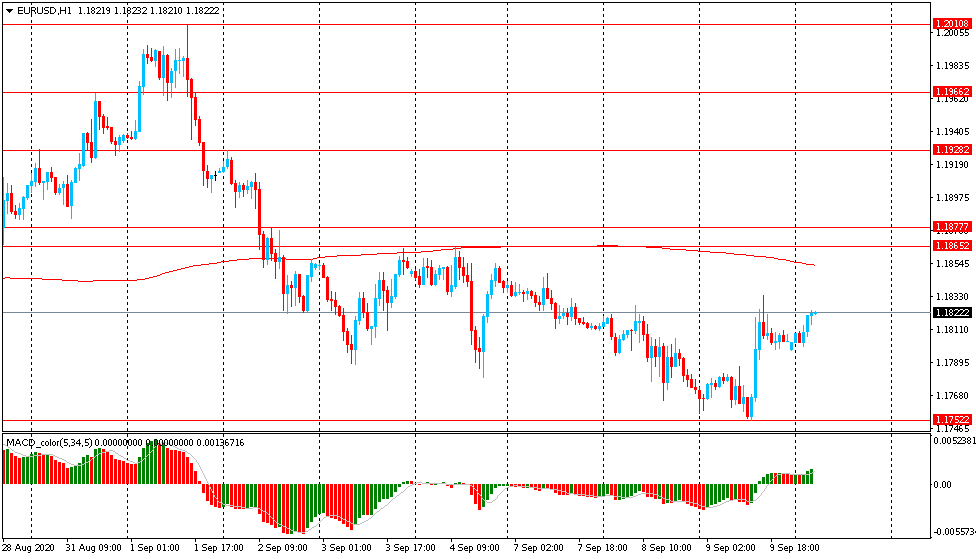Click the current price label 1.18222
This screenshot has width=976, height=559.
click(952, 312)
